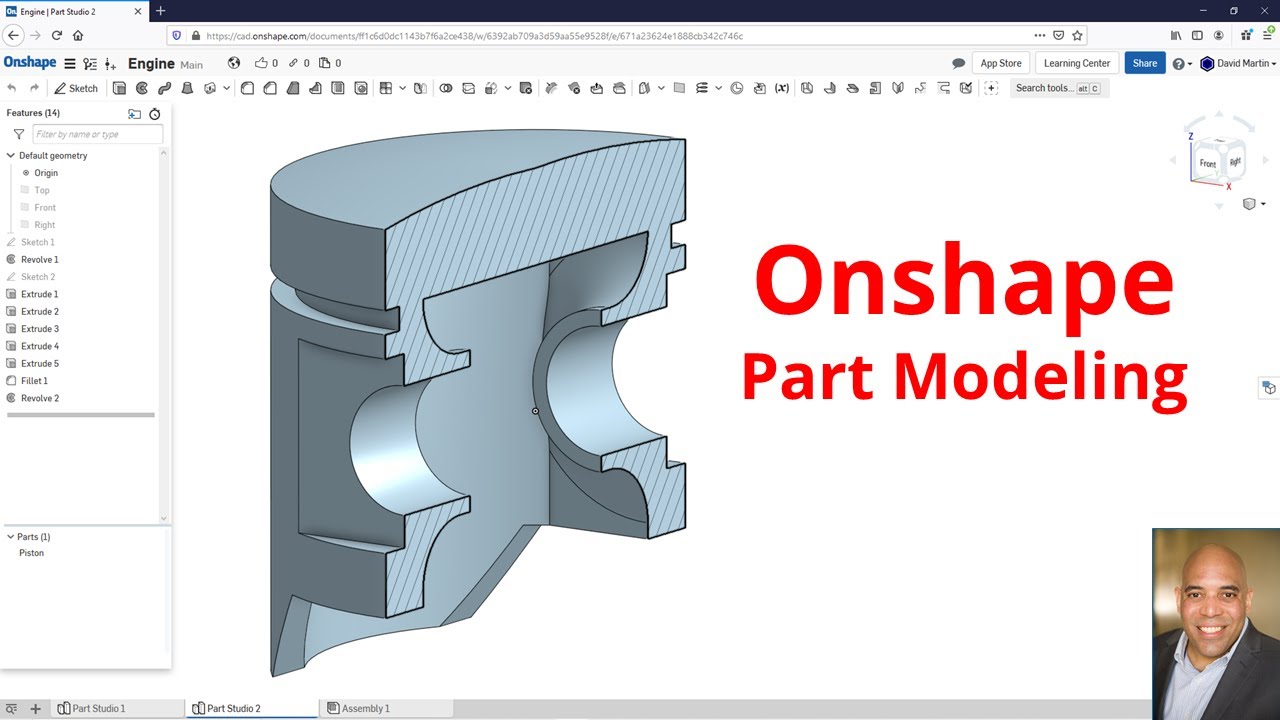Viewport: 1280px width, 720px height.
Task: Select the Plane tool in toolbar
Action: point(679,88)
